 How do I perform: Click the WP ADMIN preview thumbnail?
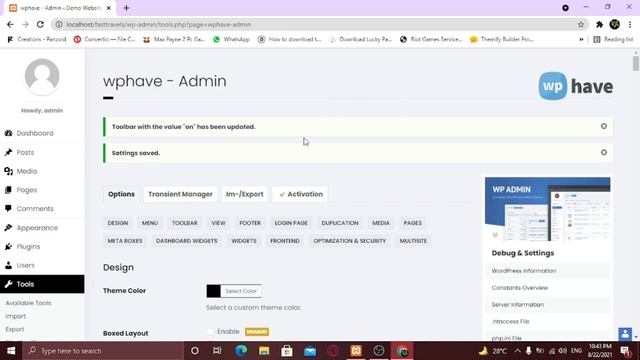[x=548, y=209]
